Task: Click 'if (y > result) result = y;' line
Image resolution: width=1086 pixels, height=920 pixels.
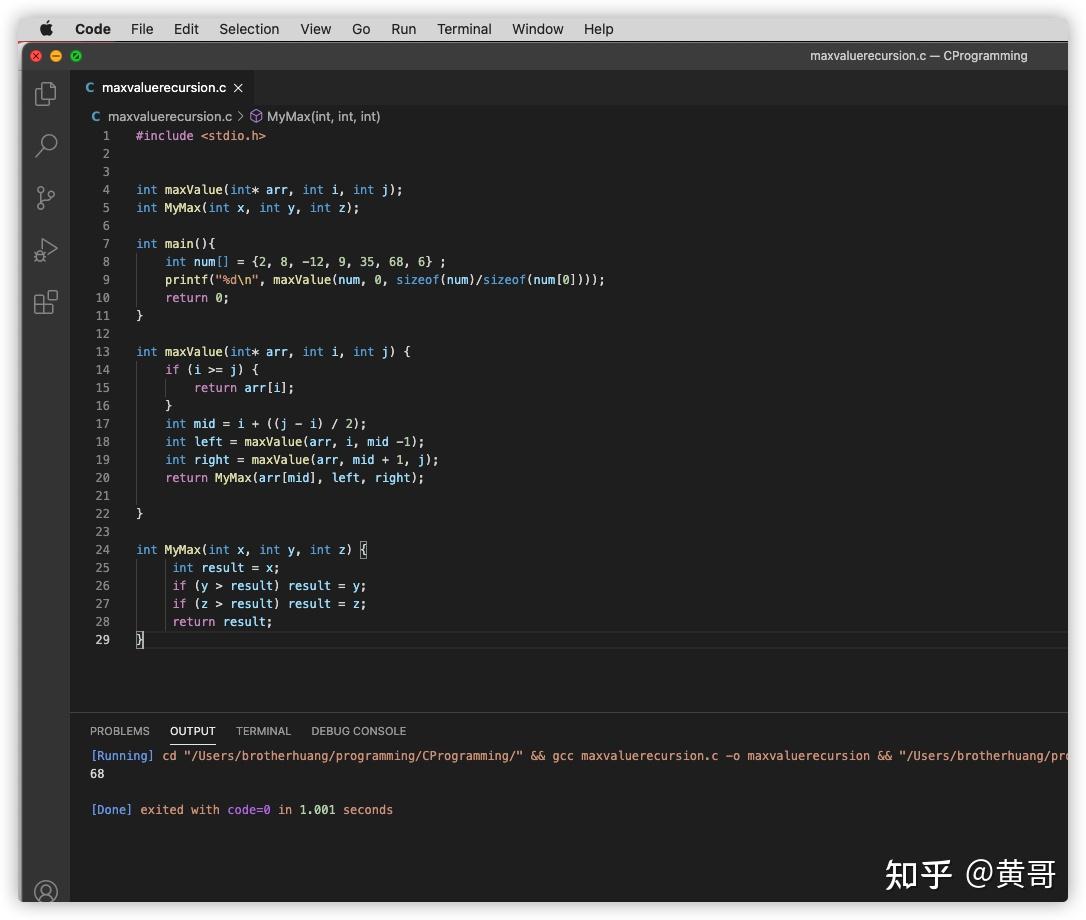Action: (x=269, y=586)
